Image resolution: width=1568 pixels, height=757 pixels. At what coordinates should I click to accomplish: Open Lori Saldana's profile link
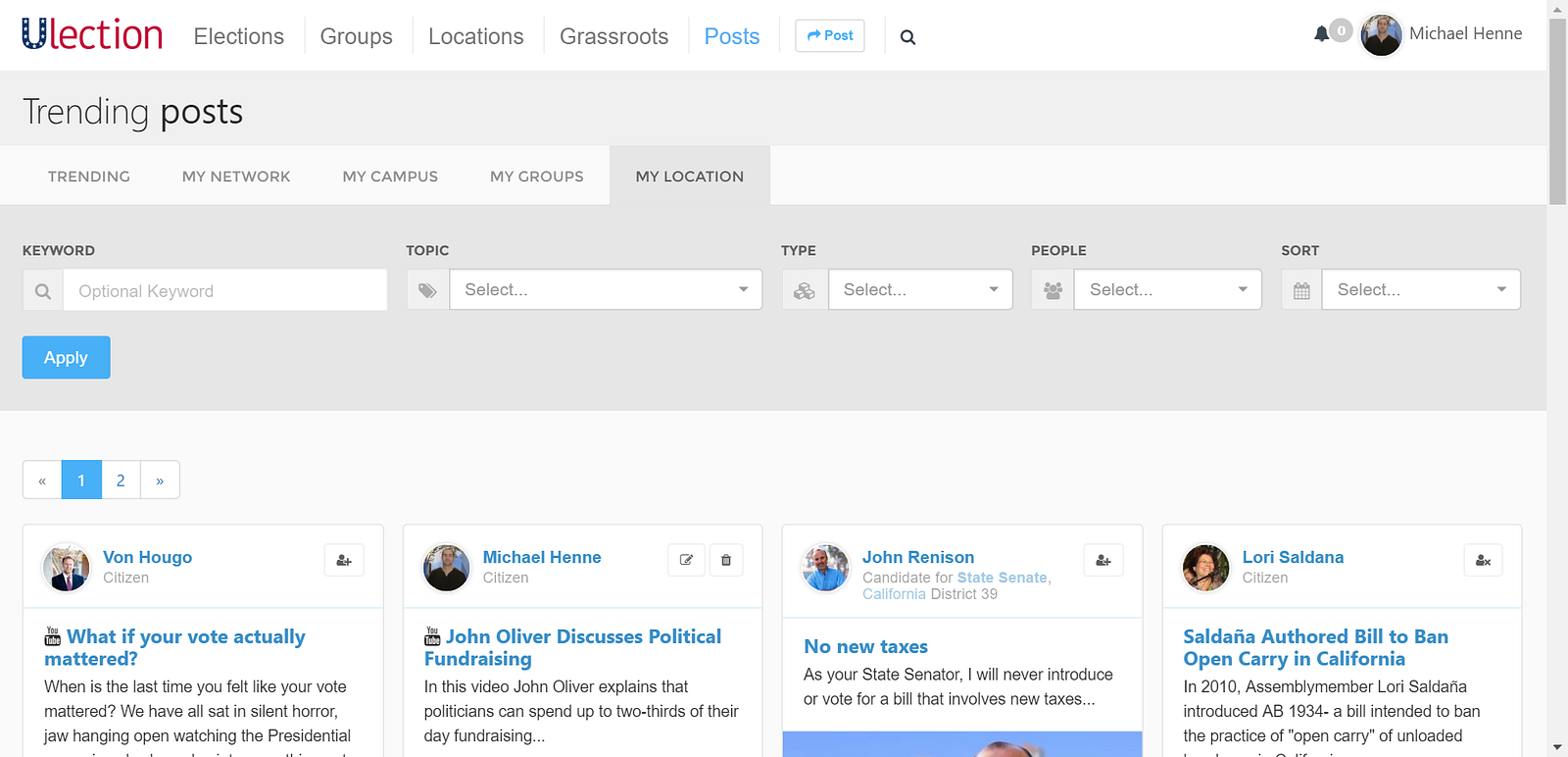1294,557
